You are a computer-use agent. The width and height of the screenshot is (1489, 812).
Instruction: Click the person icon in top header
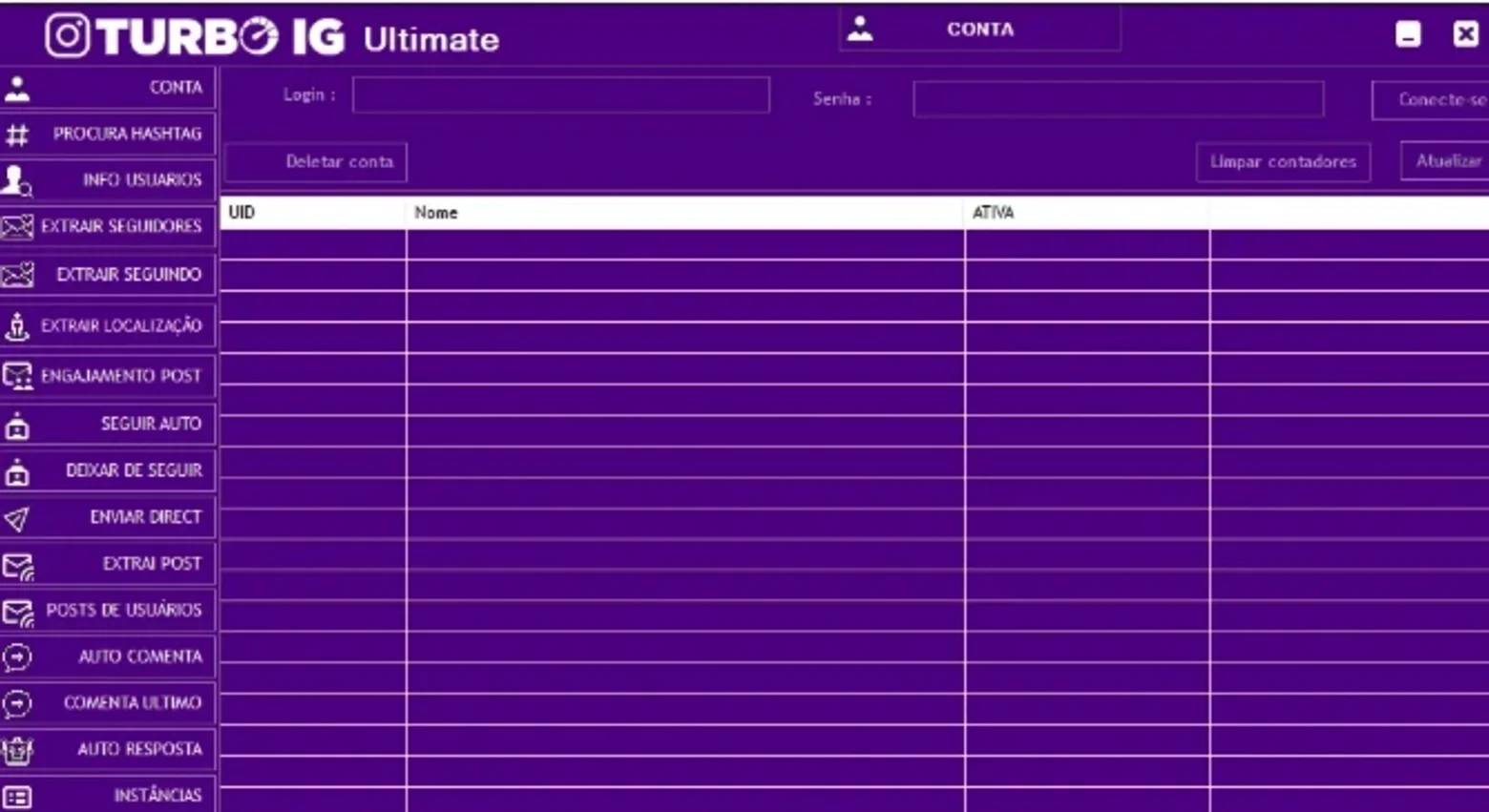tap(860, 29)
